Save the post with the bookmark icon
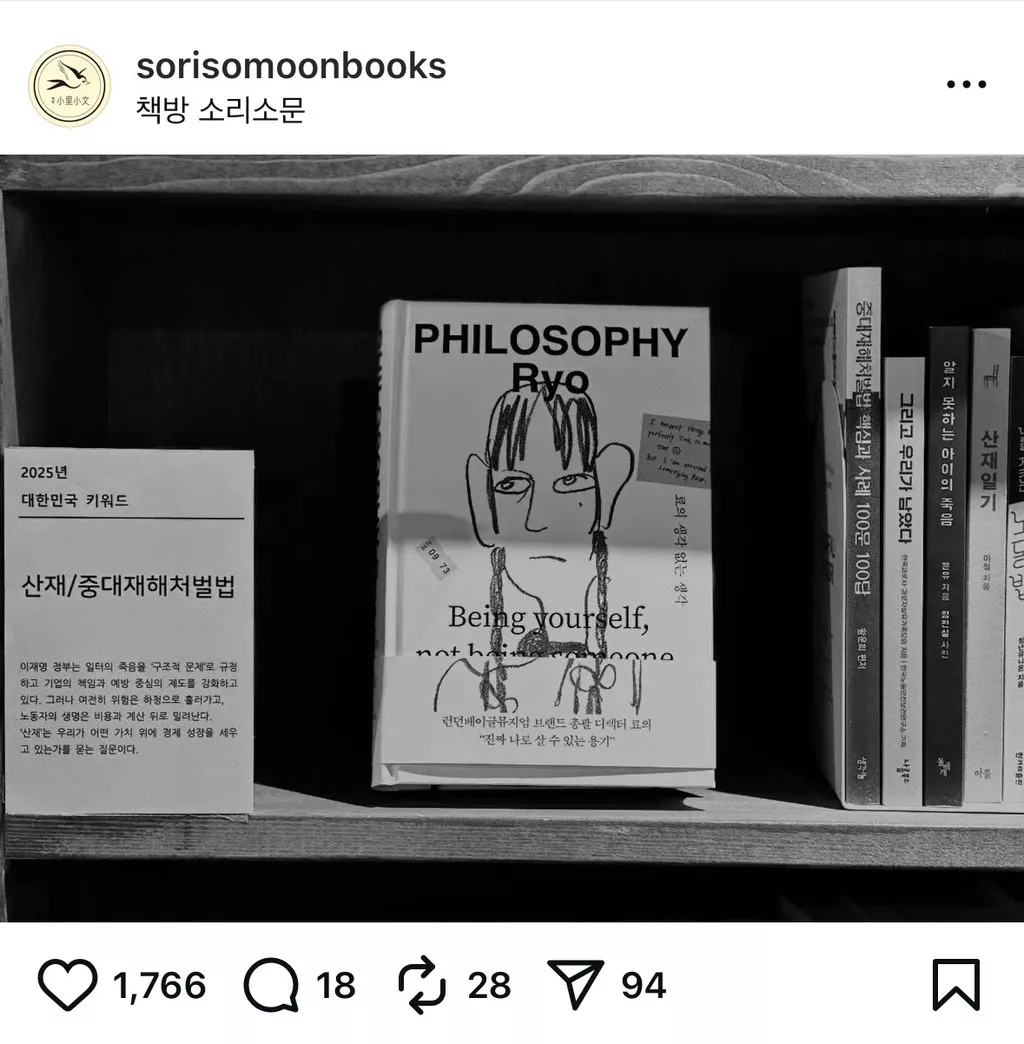Screen dimensions: 1024x1044 [x=956, y=985]
